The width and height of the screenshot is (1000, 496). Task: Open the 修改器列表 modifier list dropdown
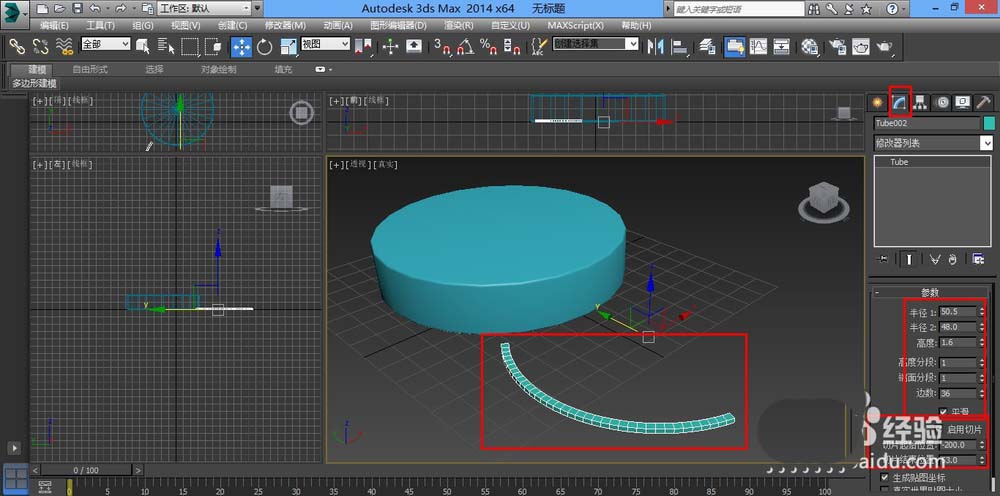click(x=934, y=143)
